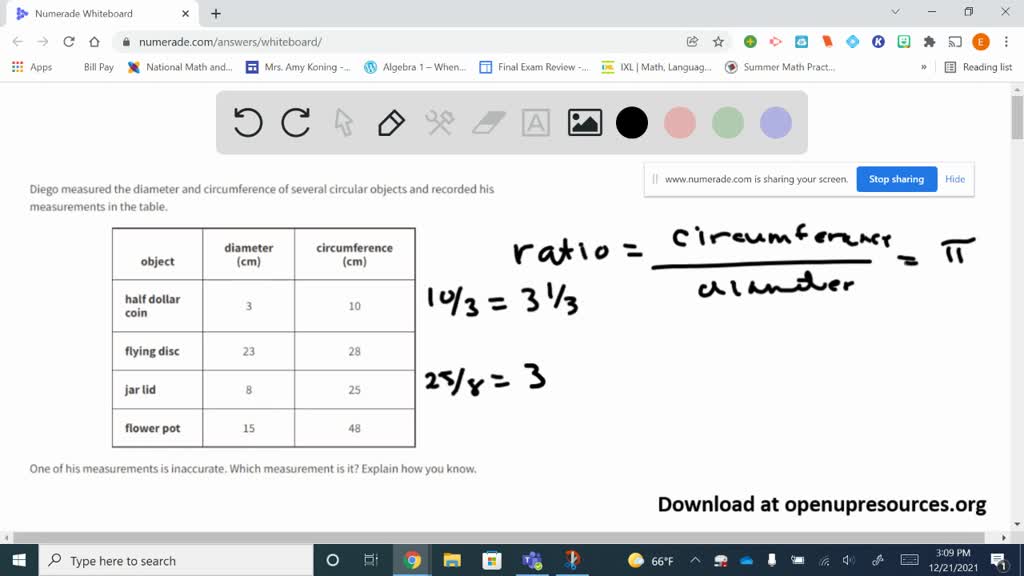The height and width of the screenshot is (576, 1024).
Task: Open the shapes/tools icon next to the pencil
Action: [x=438, y=122]
